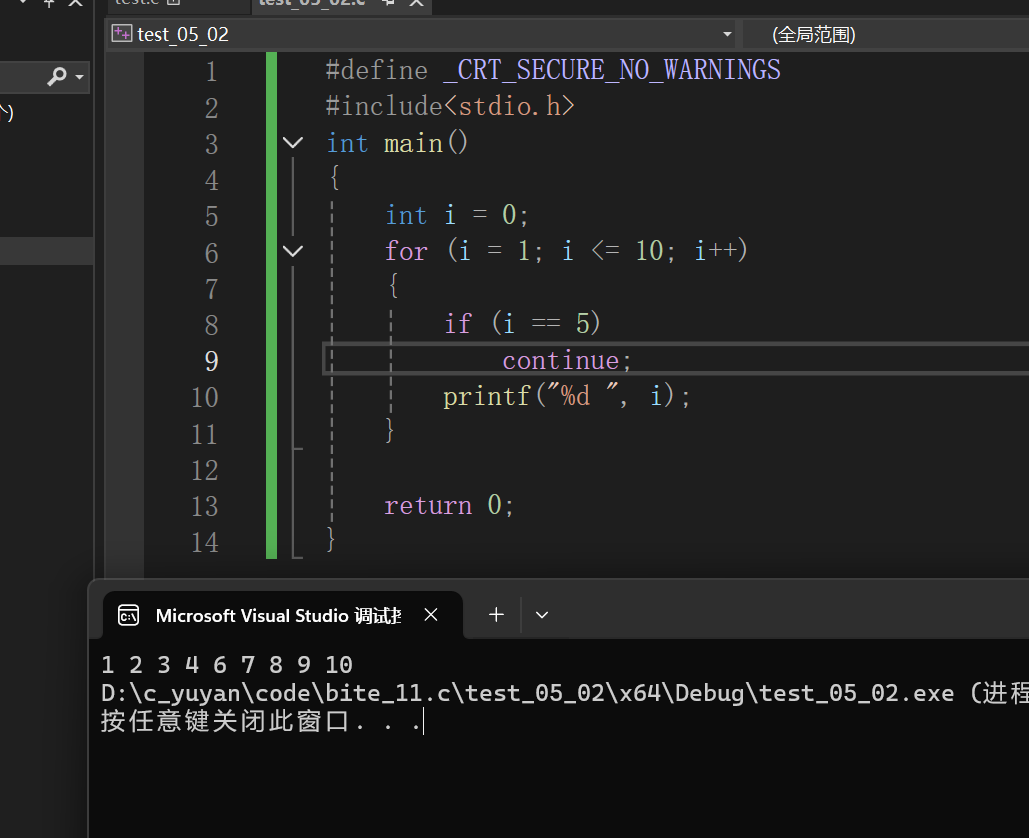The image size is (1029, 838).
Task: Select the Microsoft Visual Studio console tab
Action: [x=282, y=615]
